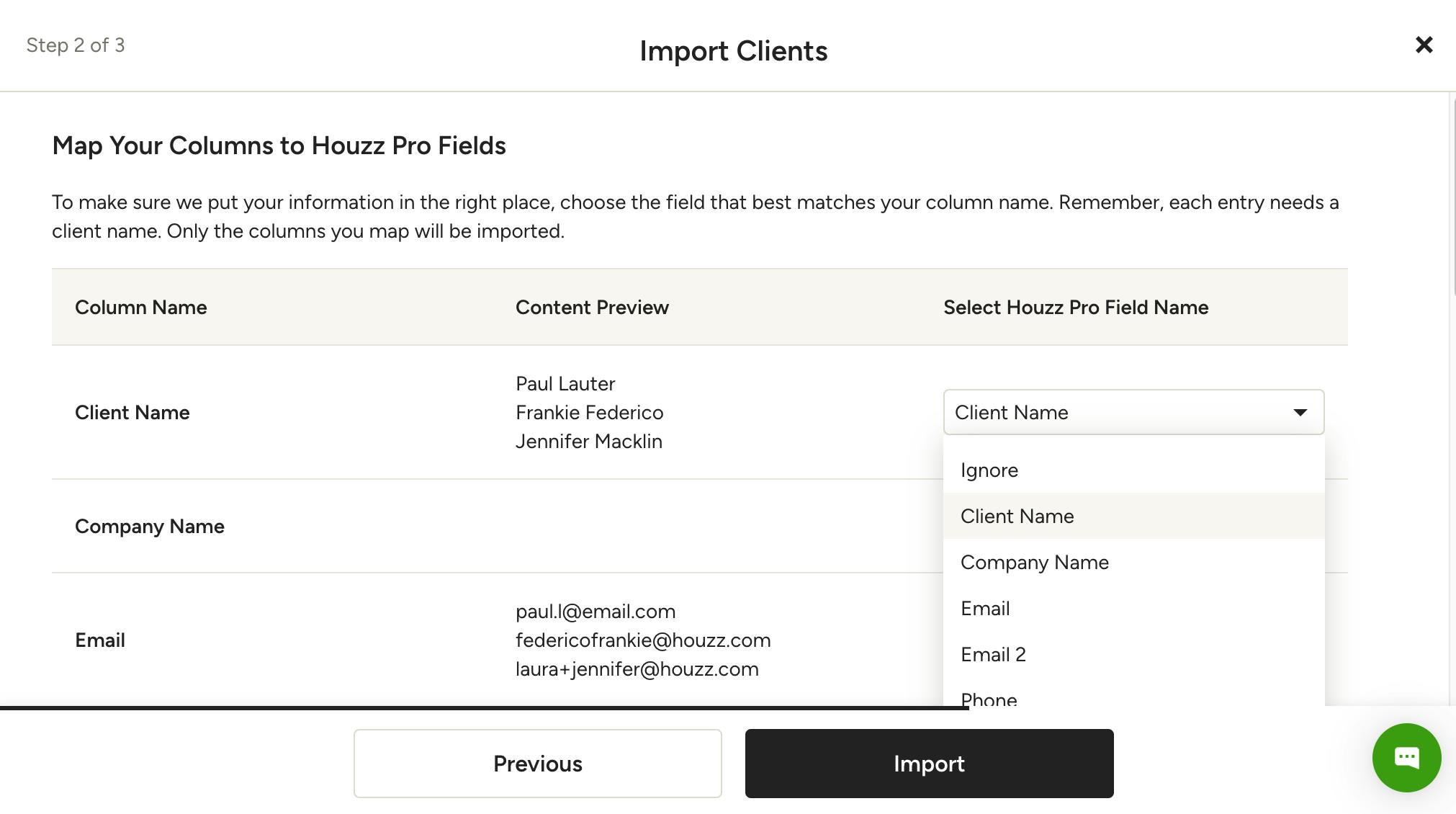Image resolution: width=1456 pixels, height=814 pixels.
Task: Go back with the Previous button
Action: (x=537, y=764)
